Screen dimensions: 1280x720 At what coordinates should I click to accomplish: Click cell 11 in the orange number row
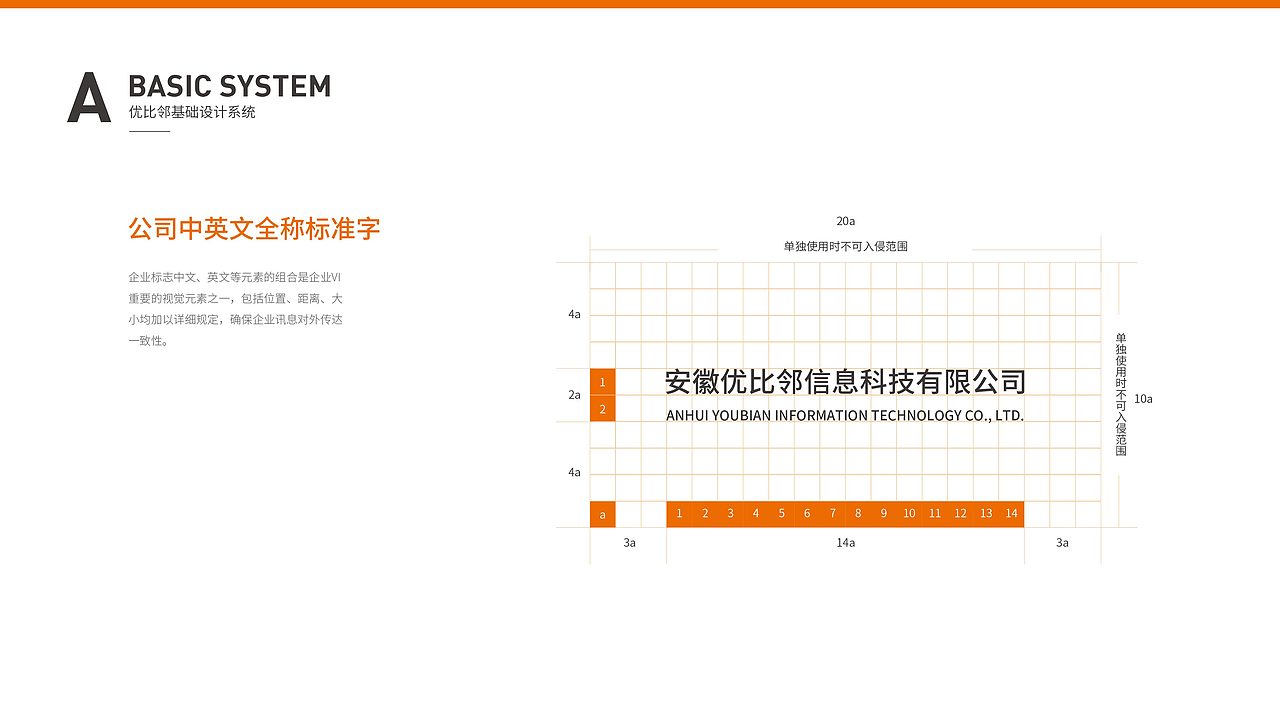(935, 514)
